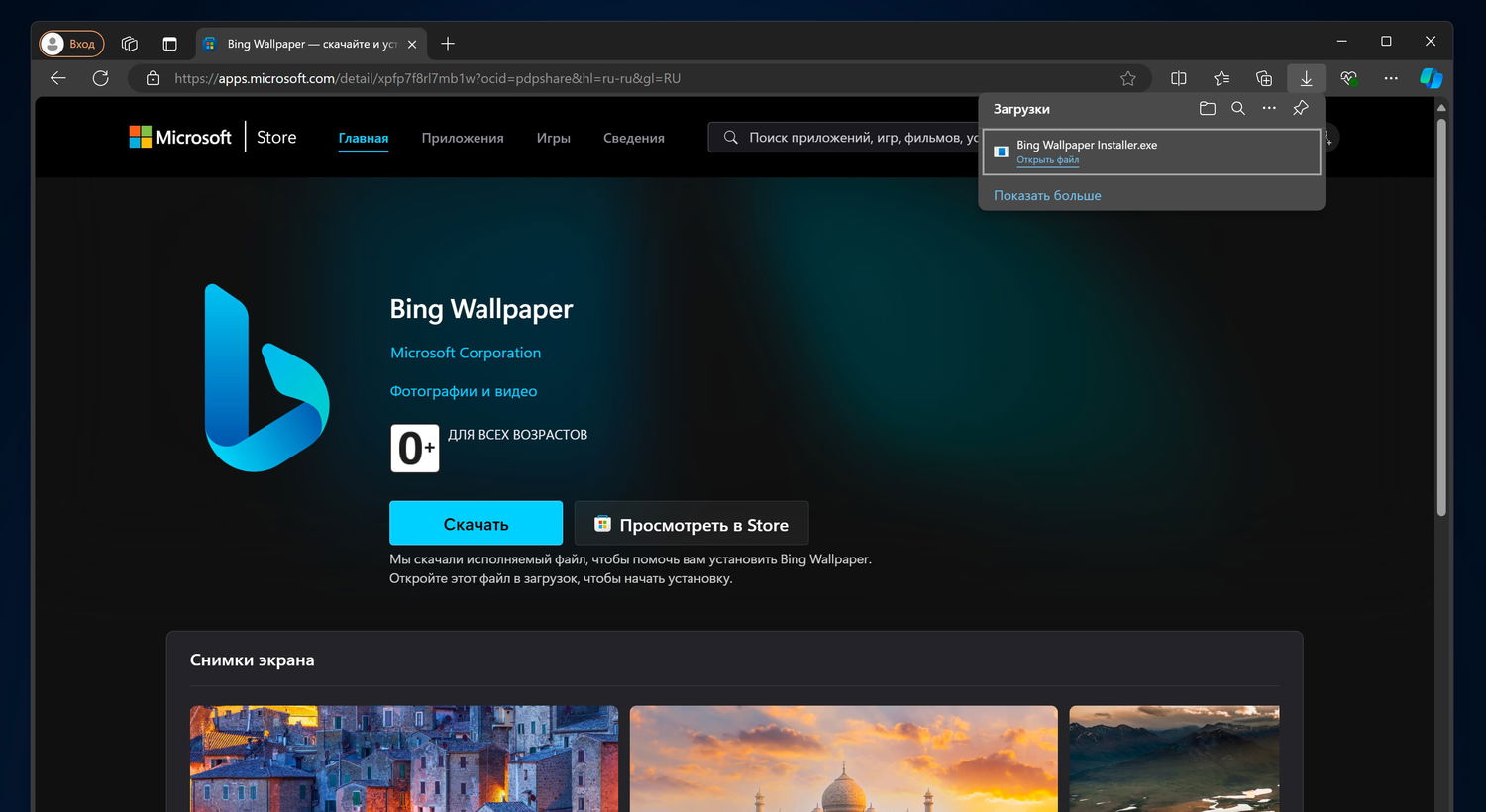Click the Store search magnifier icon
The image size is (1486, 812).
point(730,138)
